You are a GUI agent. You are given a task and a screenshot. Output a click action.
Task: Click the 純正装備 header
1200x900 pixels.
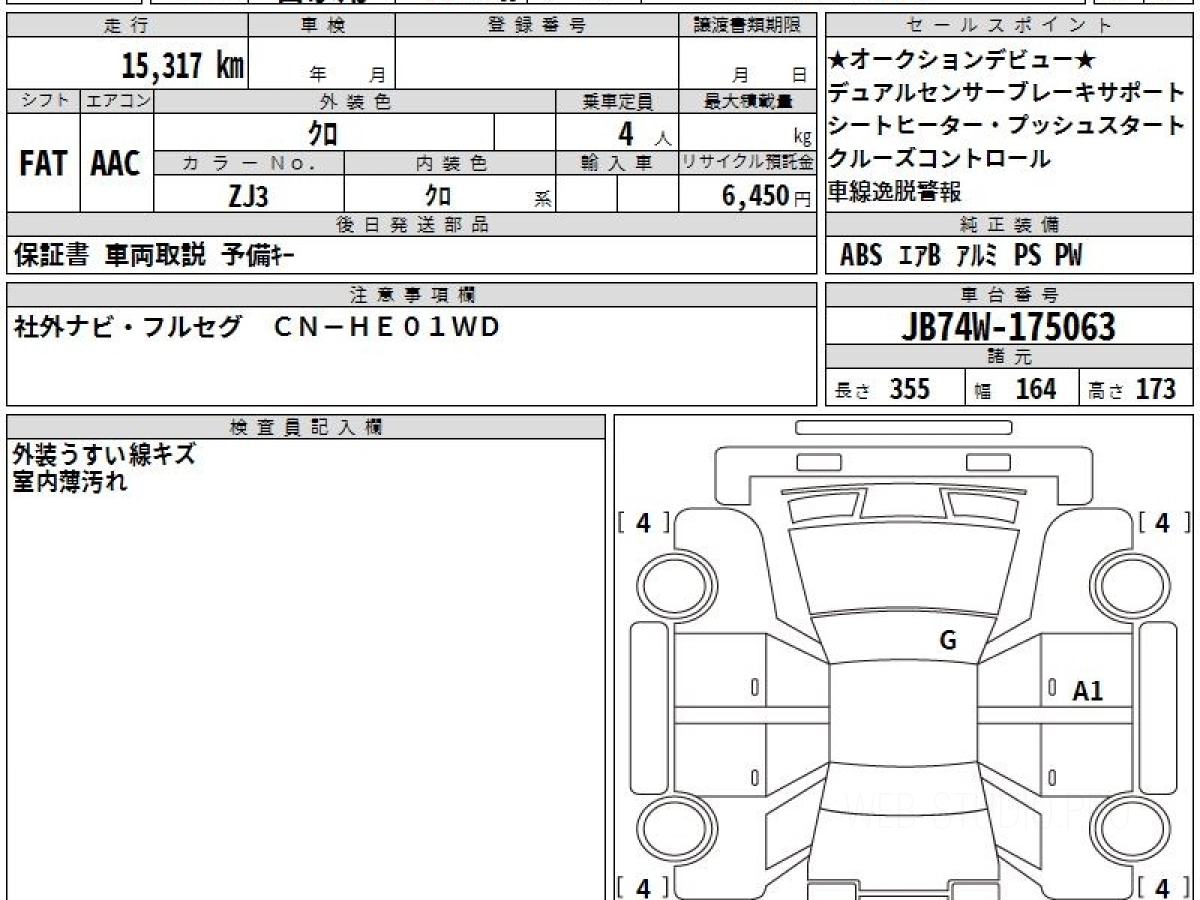[x=1010, y=225]
